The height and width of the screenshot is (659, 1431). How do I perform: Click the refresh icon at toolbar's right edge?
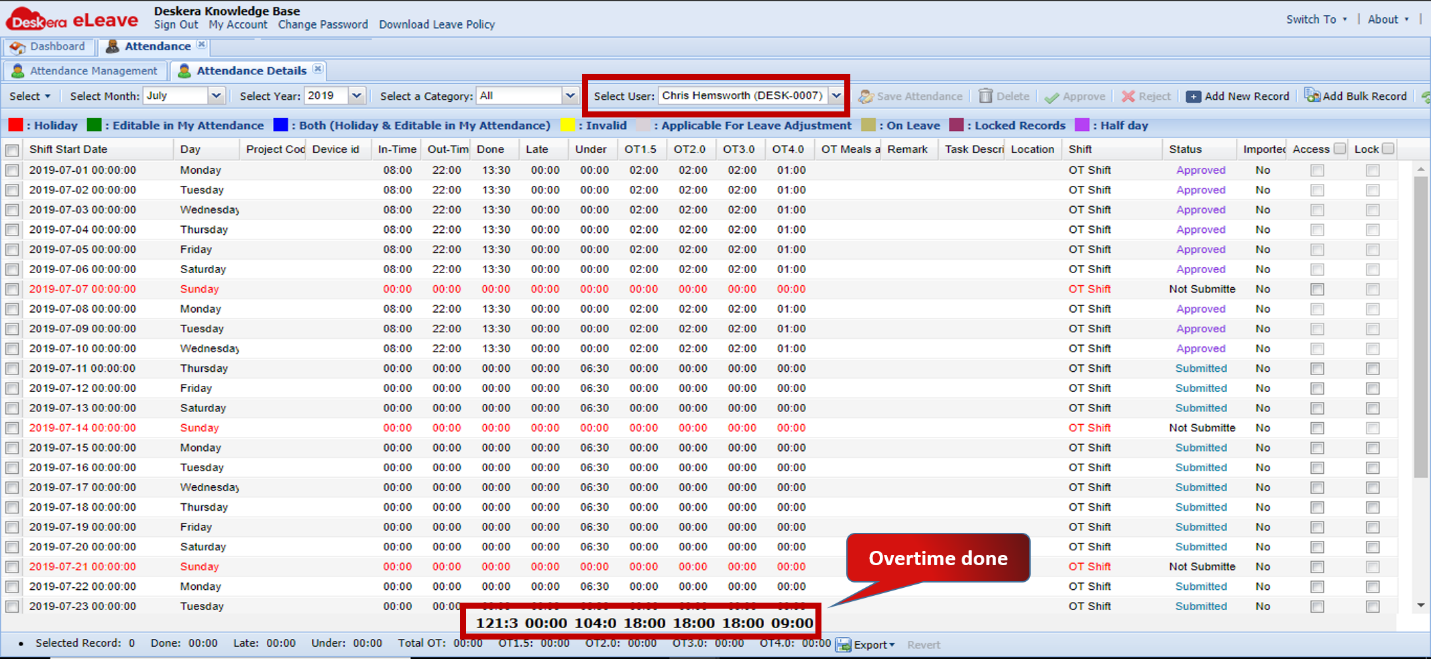pos(1425,96)
